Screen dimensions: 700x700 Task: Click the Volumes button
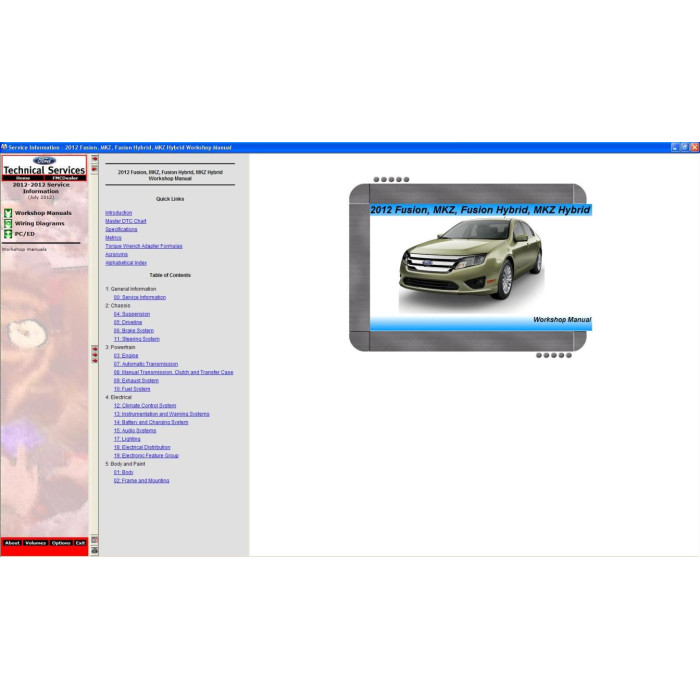tap(36, 543)
